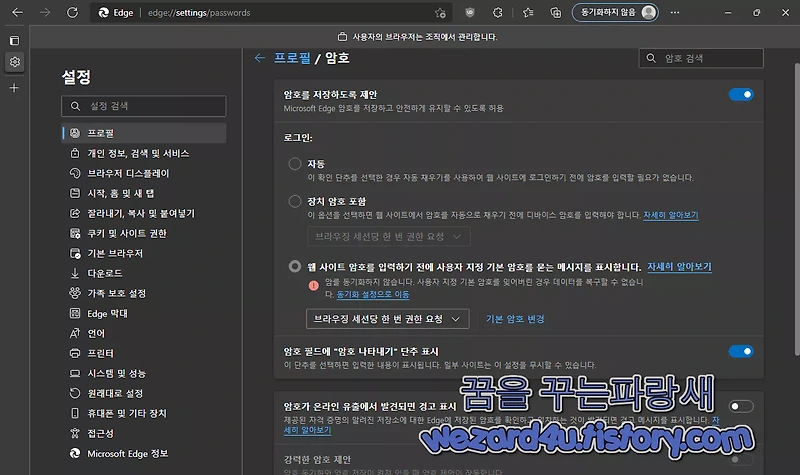The height and width of the screenshot is (475, 800).
Task: Select the 자동 radio button
Action: [x=295, y=164]
